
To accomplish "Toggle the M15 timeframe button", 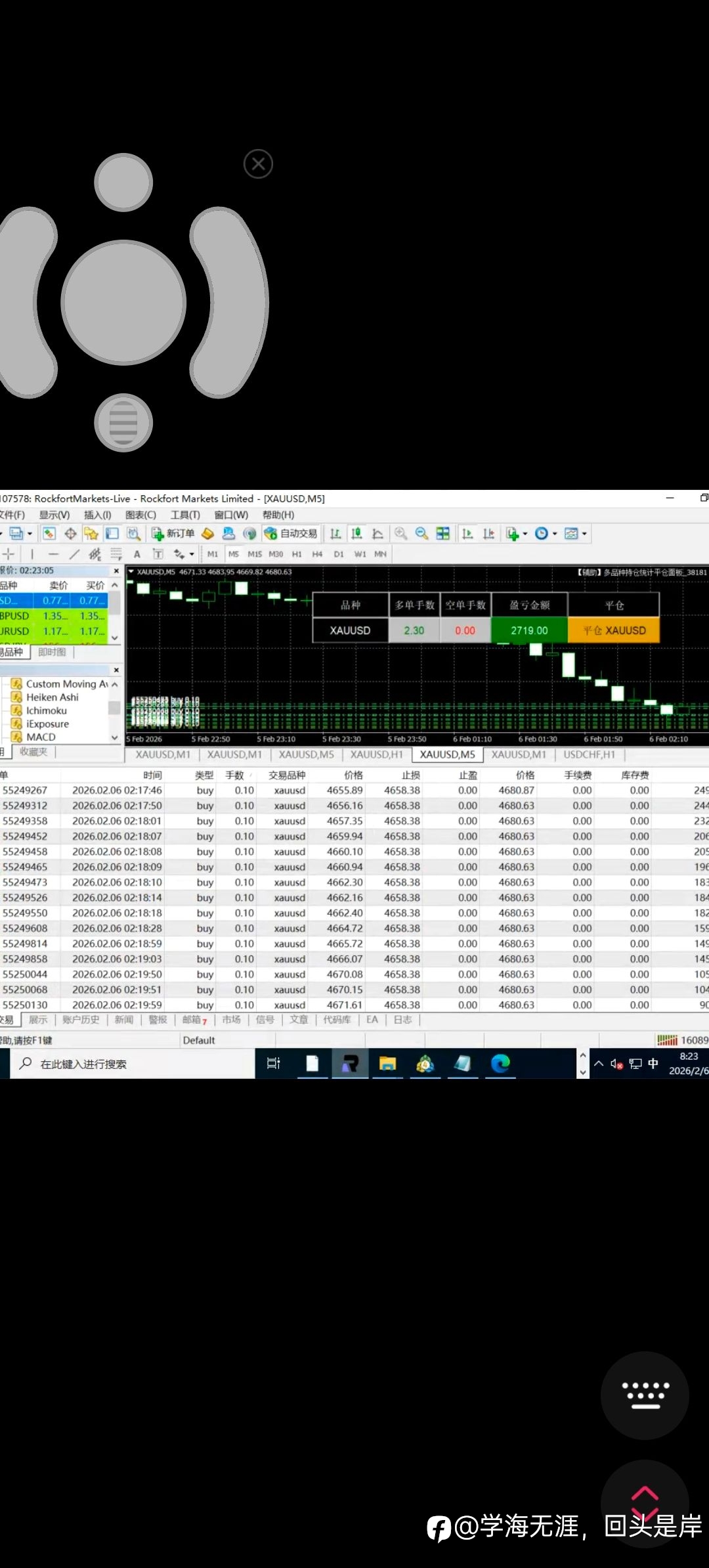I will coord(254,554).
